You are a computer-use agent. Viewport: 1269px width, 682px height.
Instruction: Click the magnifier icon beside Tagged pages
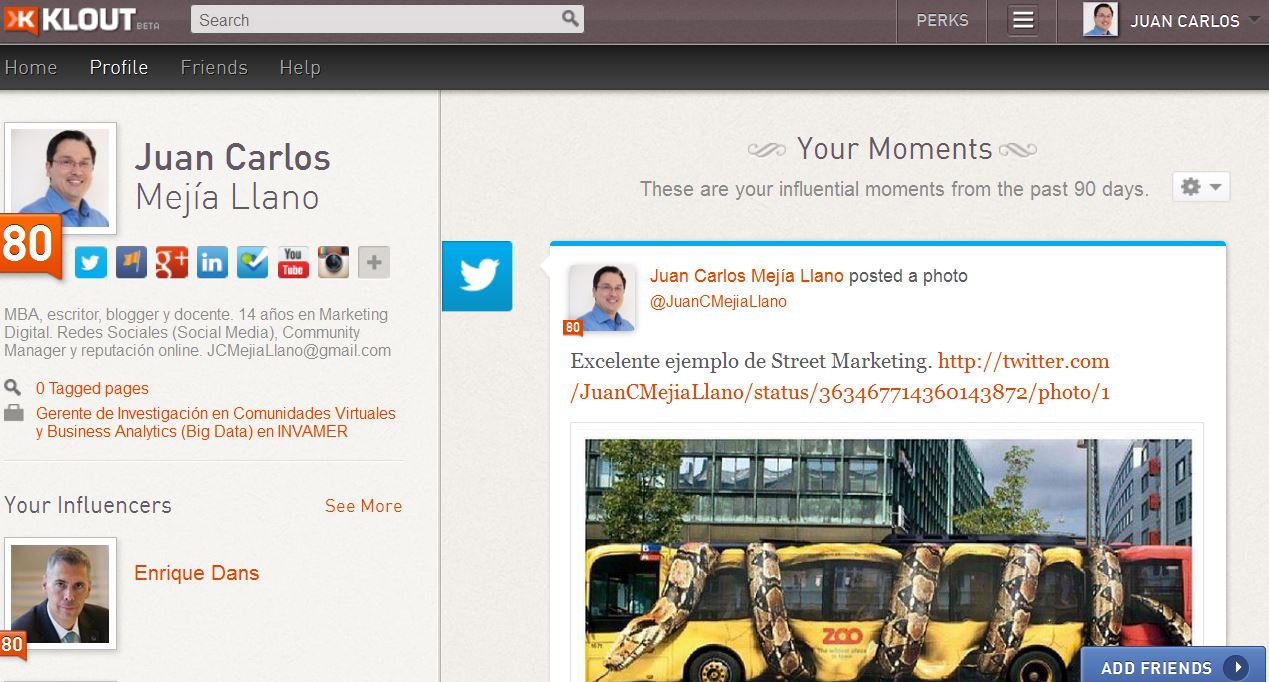coord(13,388)
